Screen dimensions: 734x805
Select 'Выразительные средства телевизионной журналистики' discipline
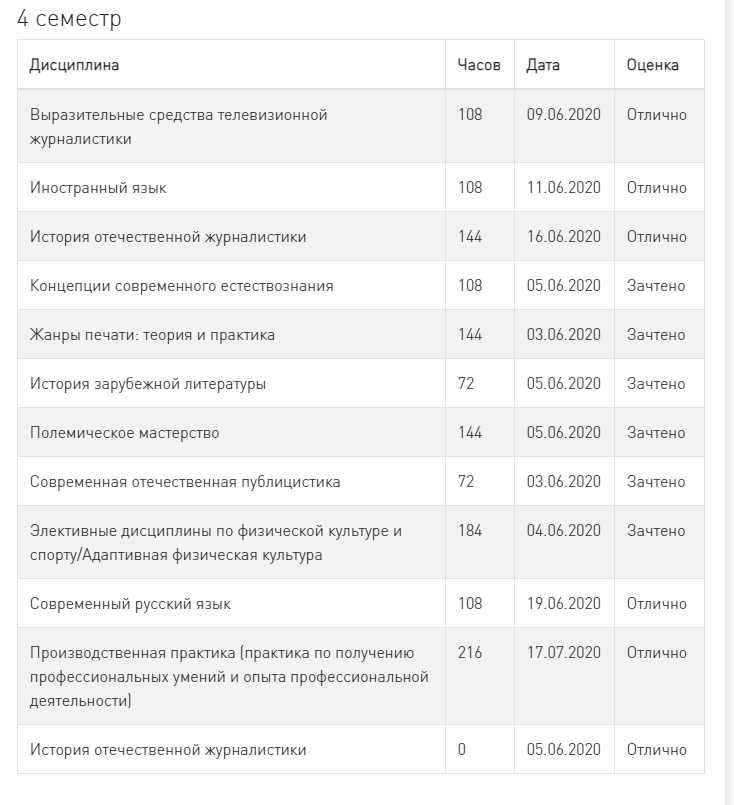pos(179,127)
